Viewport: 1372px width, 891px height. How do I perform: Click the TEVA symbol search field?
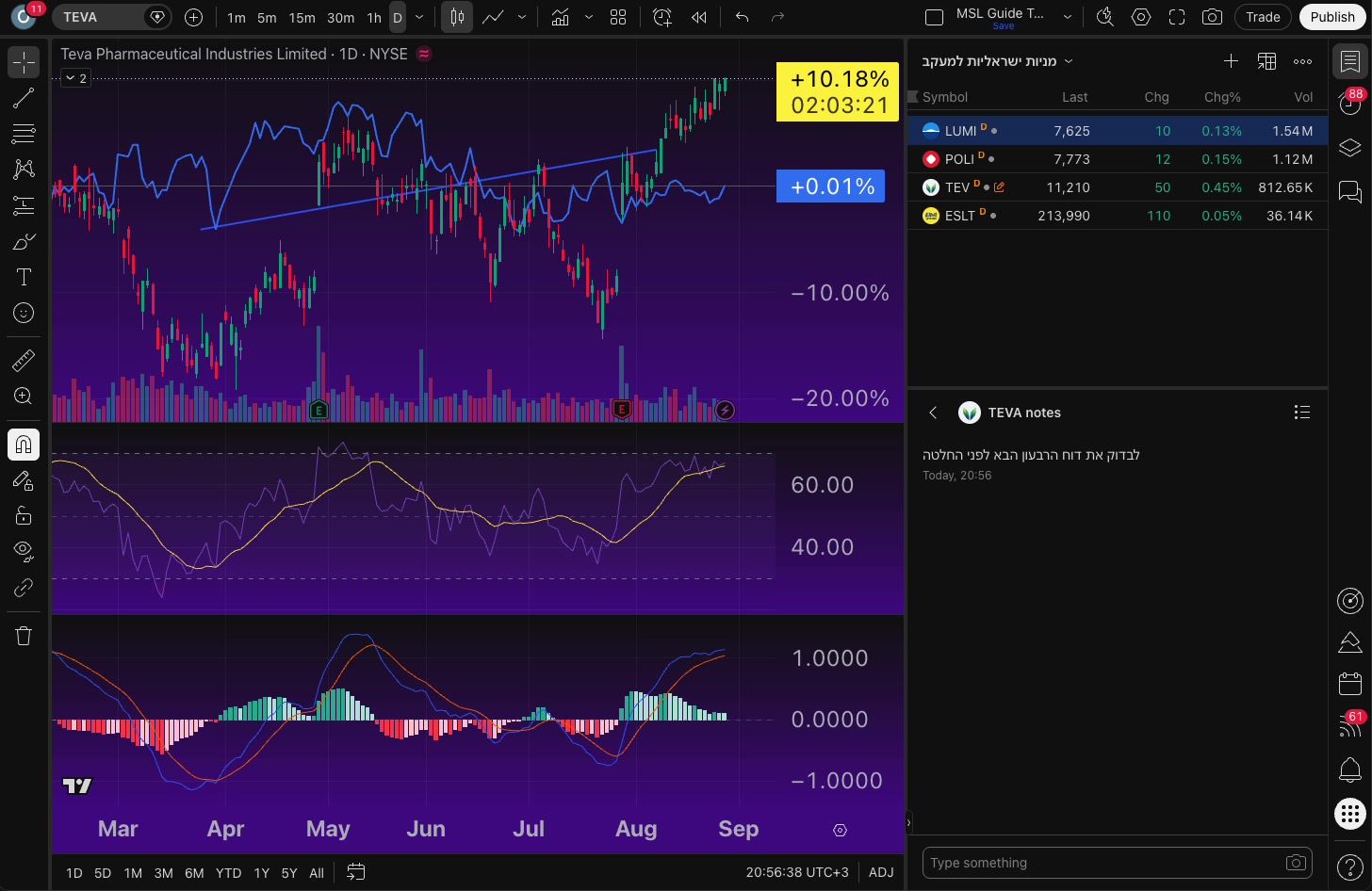111,17
